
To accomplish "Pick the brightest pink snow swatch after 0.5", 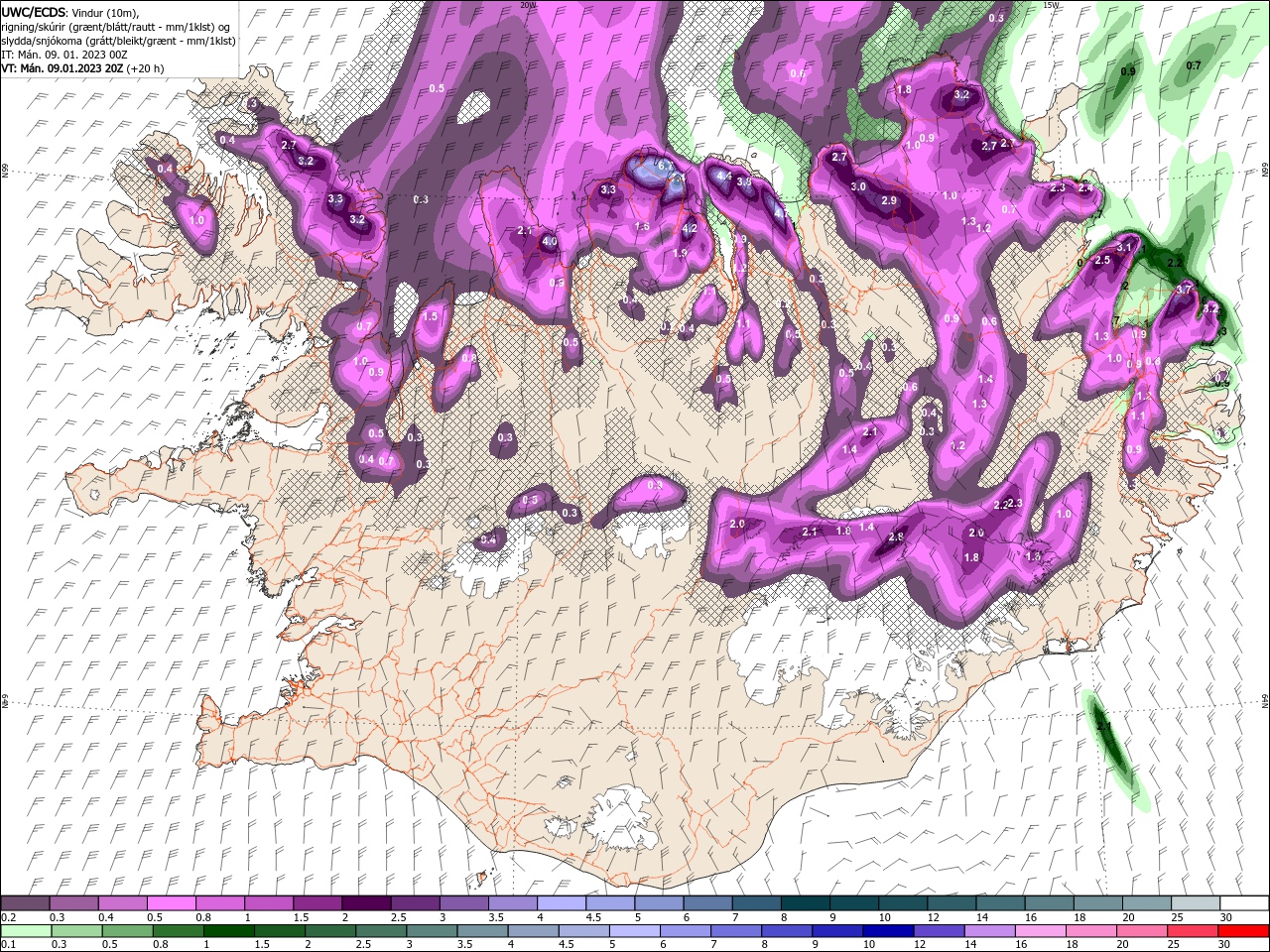I will pos(171,903).
